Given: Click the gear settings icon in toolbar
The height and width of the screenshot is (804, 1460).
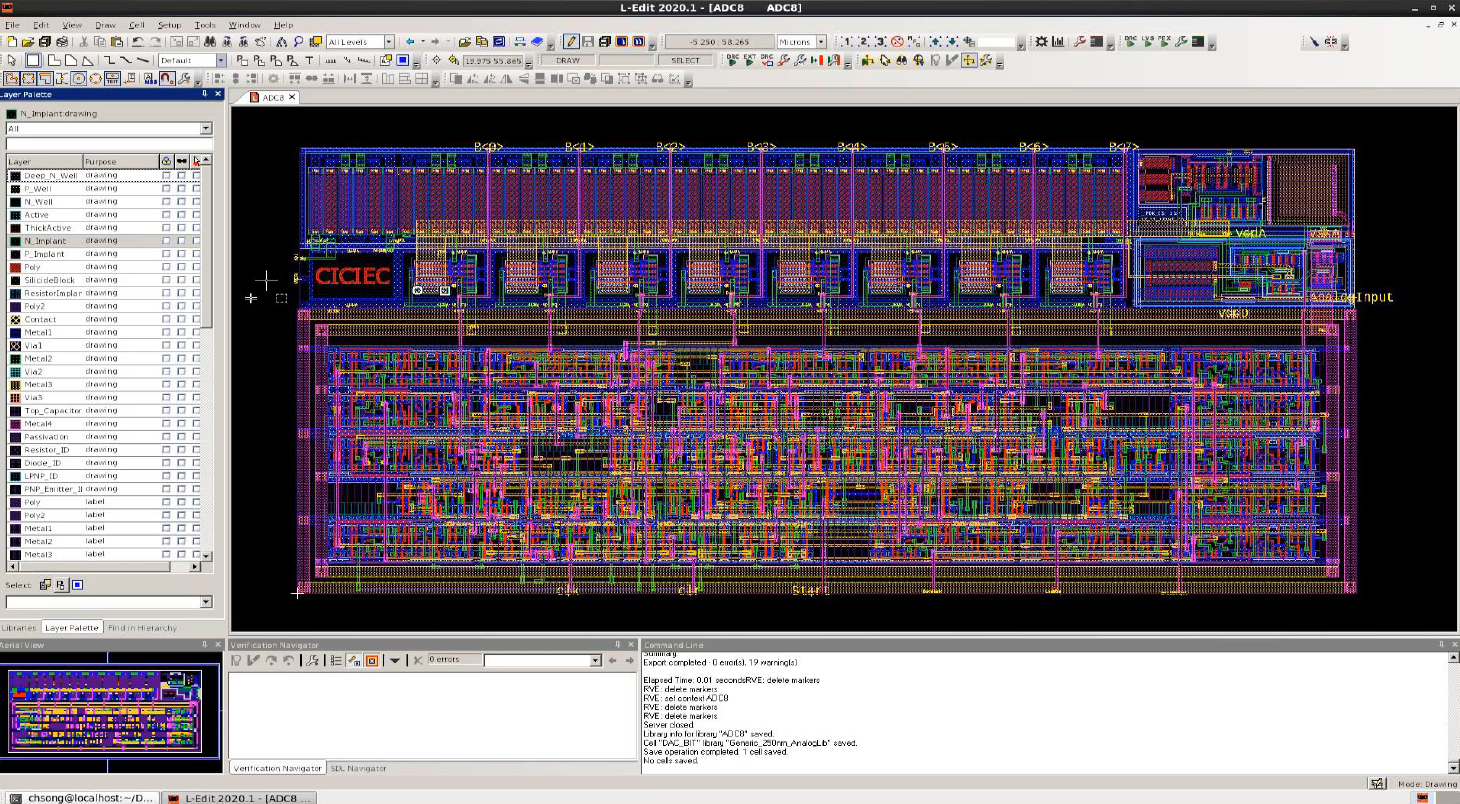Looking at the screenshot, I should pyautogui.click(x=1041, y=42).
